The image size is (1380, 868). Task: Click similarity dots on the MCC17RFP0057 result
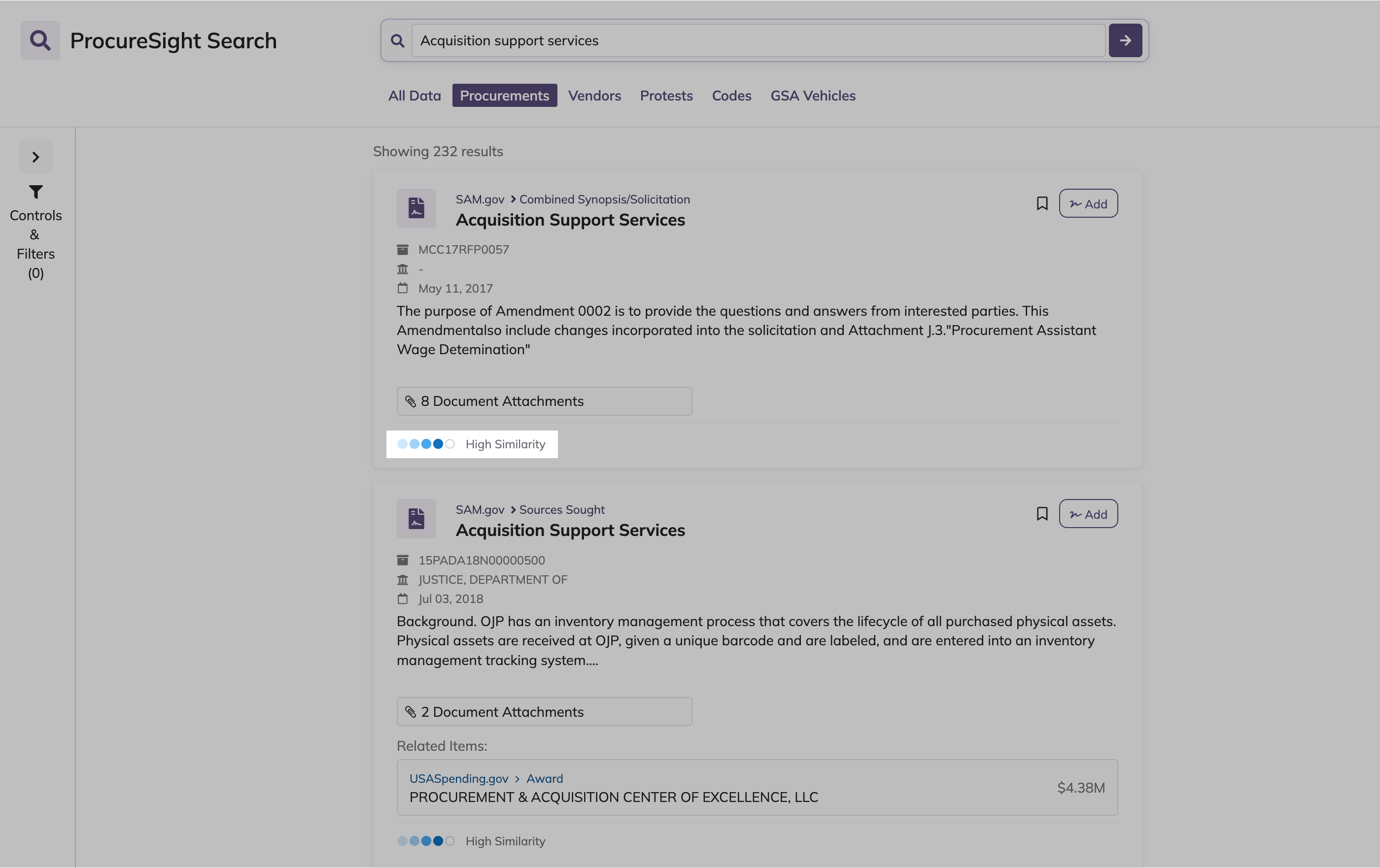coord(426,444)
